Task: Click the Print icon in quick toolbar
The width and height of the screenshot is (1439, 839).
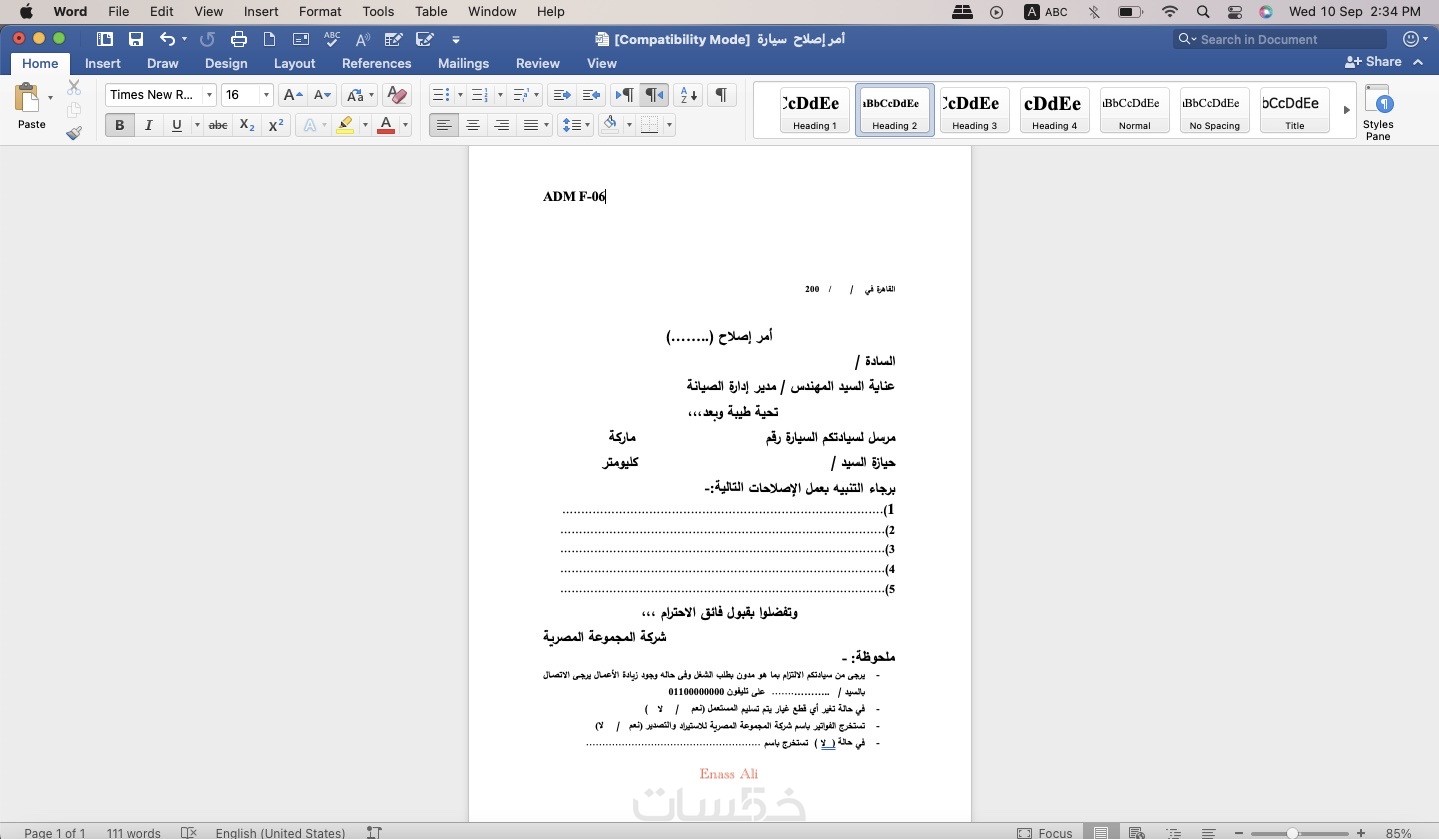Action: click(x=238, y=39)
